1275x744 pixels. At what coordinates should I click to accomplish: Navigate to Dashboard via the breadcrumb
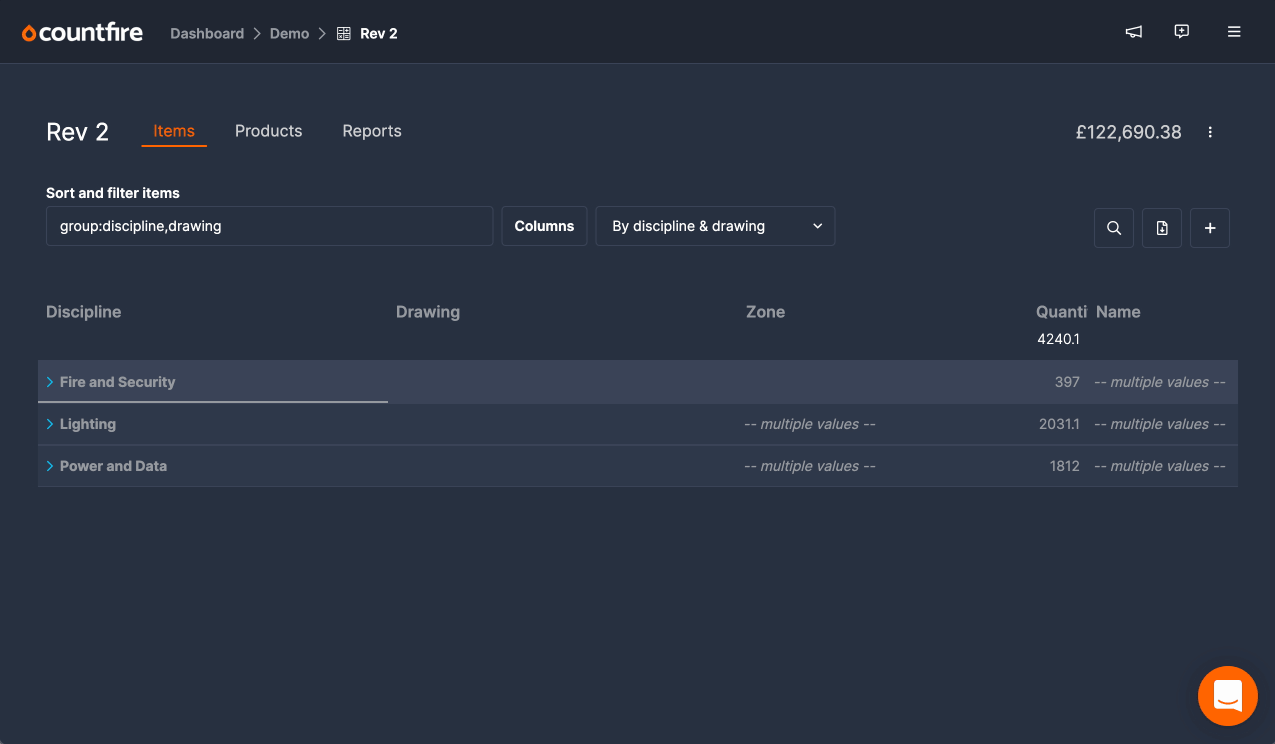[x=207, y=32]
